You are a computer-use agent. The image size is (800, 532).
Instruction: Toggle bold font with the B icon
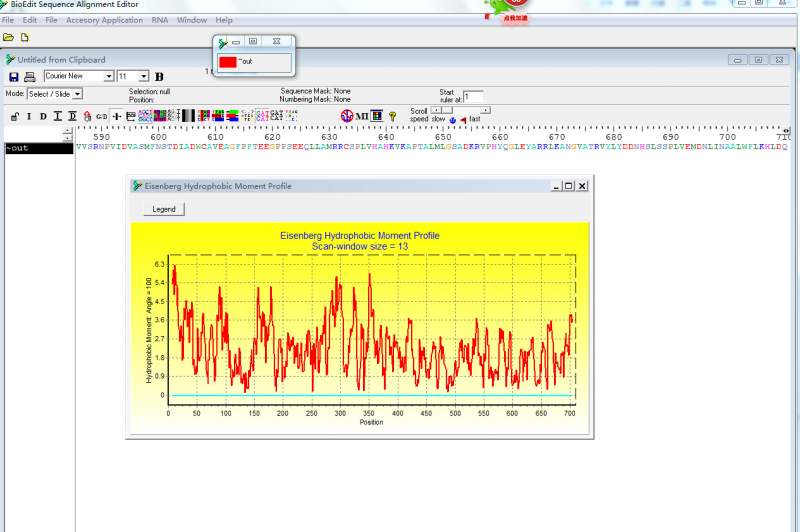pyautogui.click(x=159, y=77)
